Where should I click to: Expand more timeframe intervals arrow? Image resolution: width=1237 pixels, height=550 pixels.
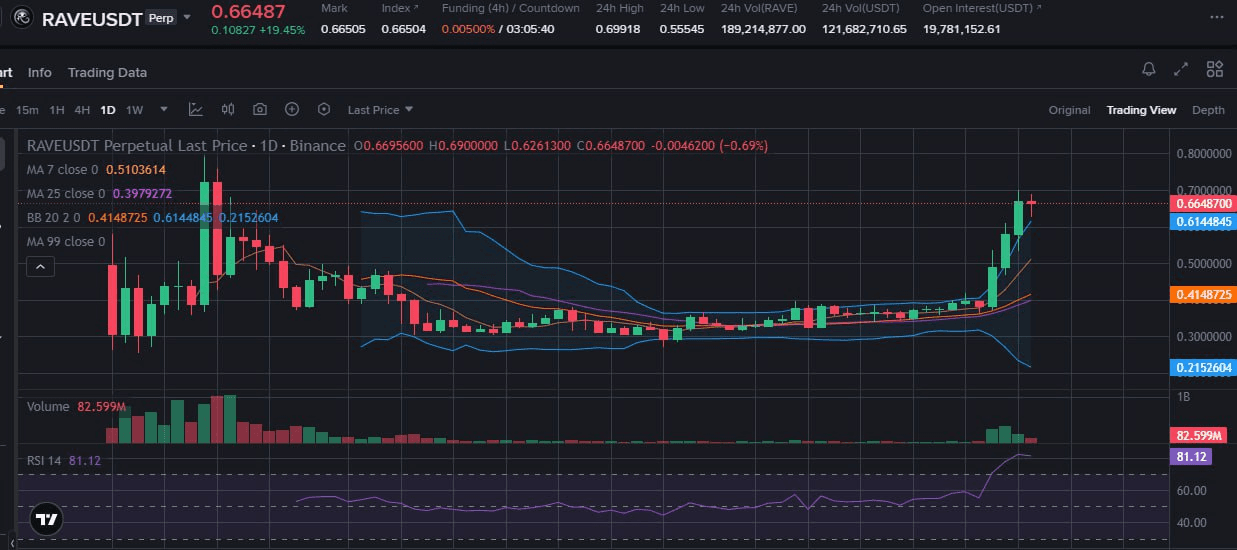click(163, 110)
